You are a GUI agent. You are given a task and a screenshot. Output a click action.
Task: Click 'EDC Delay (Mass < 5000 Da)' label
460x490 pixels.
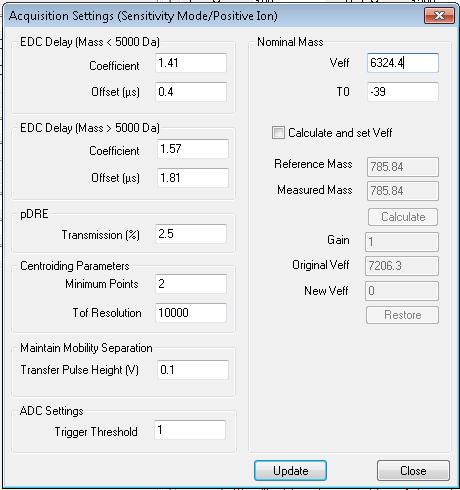click(x=90, y=42)
